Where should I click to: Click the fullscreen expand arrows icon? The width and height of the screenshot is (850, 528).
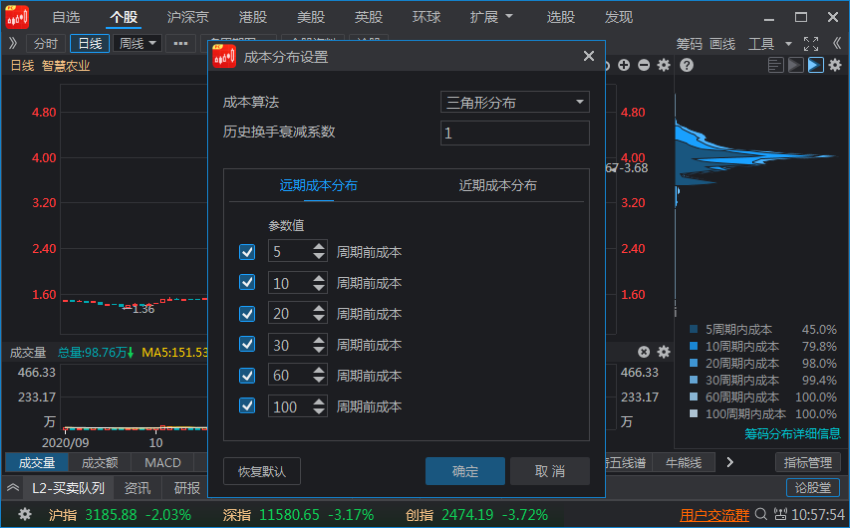pos(811,44)
